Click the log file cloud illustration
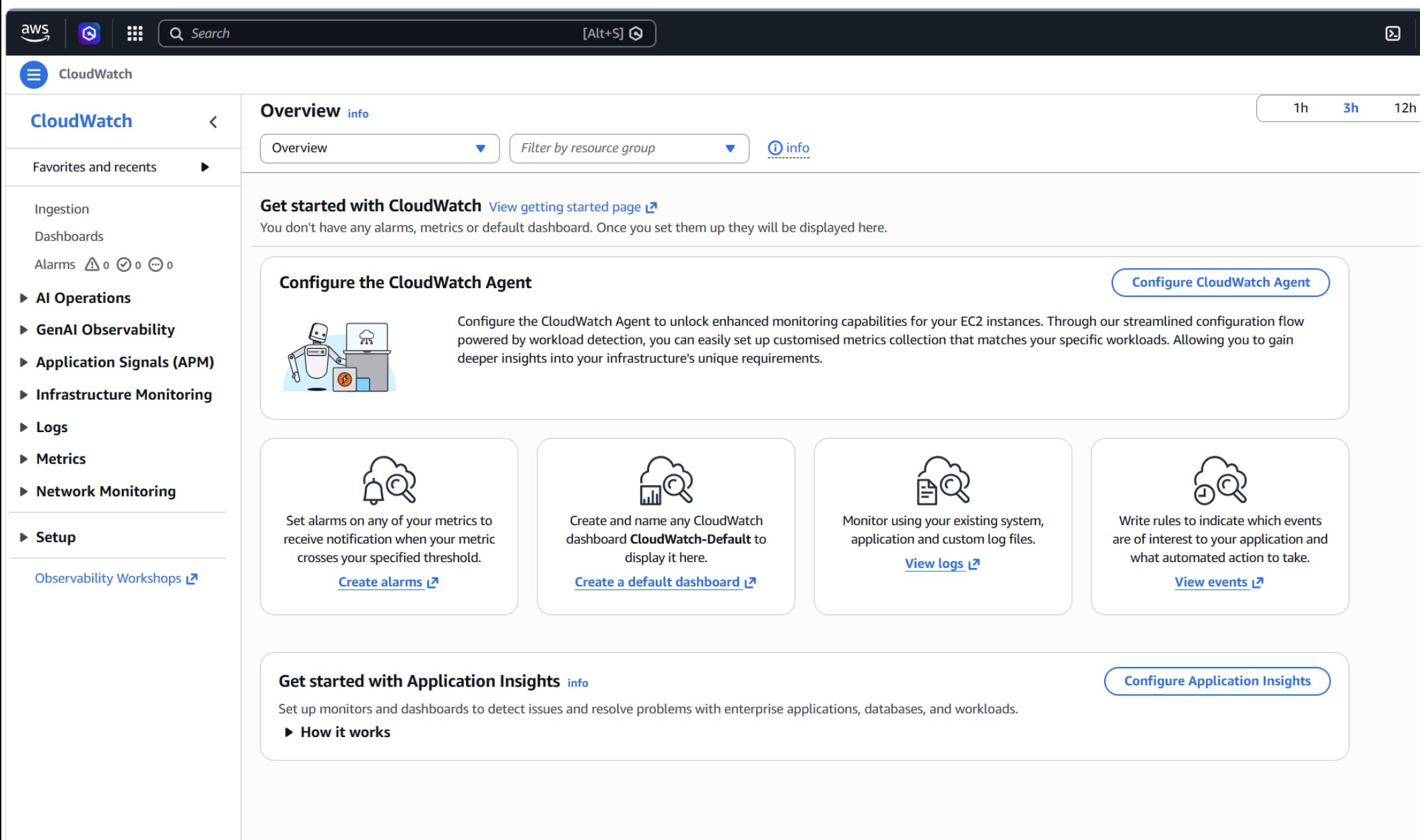The width and height of the screenshot is (1428, 840). click(943, 480)
